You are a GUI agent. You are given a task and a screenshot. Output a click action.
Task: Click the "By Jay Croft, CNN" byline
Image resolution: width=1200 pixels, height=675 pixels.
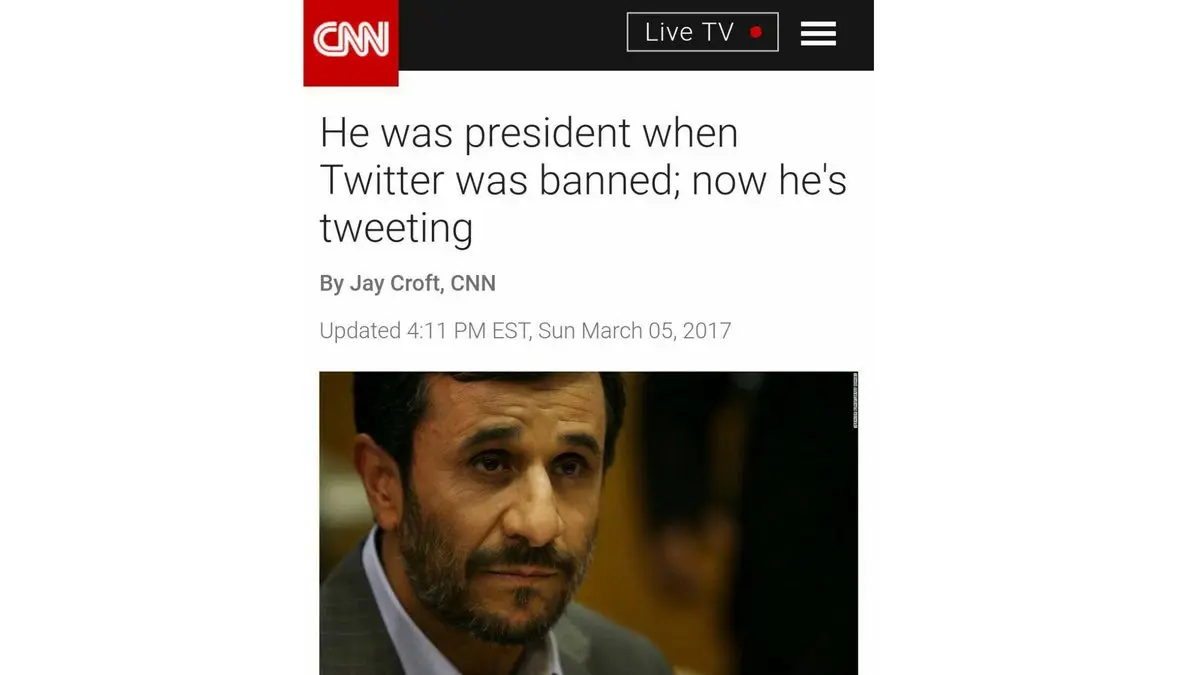(x=407, y=283)
